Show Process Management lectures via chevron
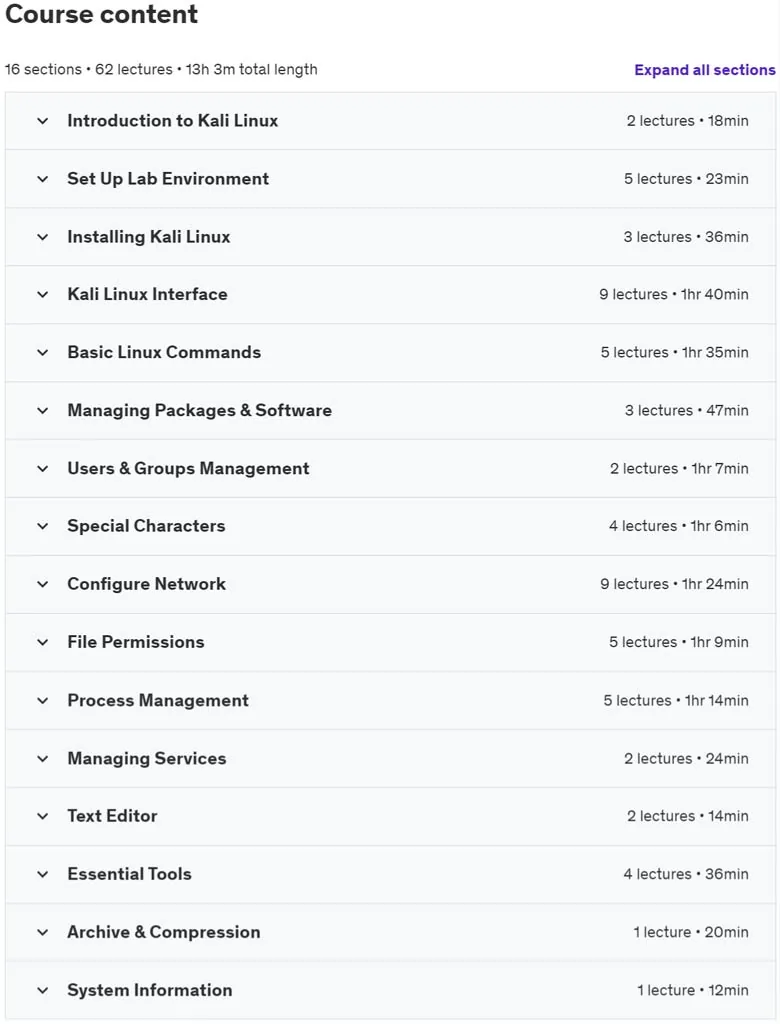This screenshot has height=1024, width=780. coord(42,701)
